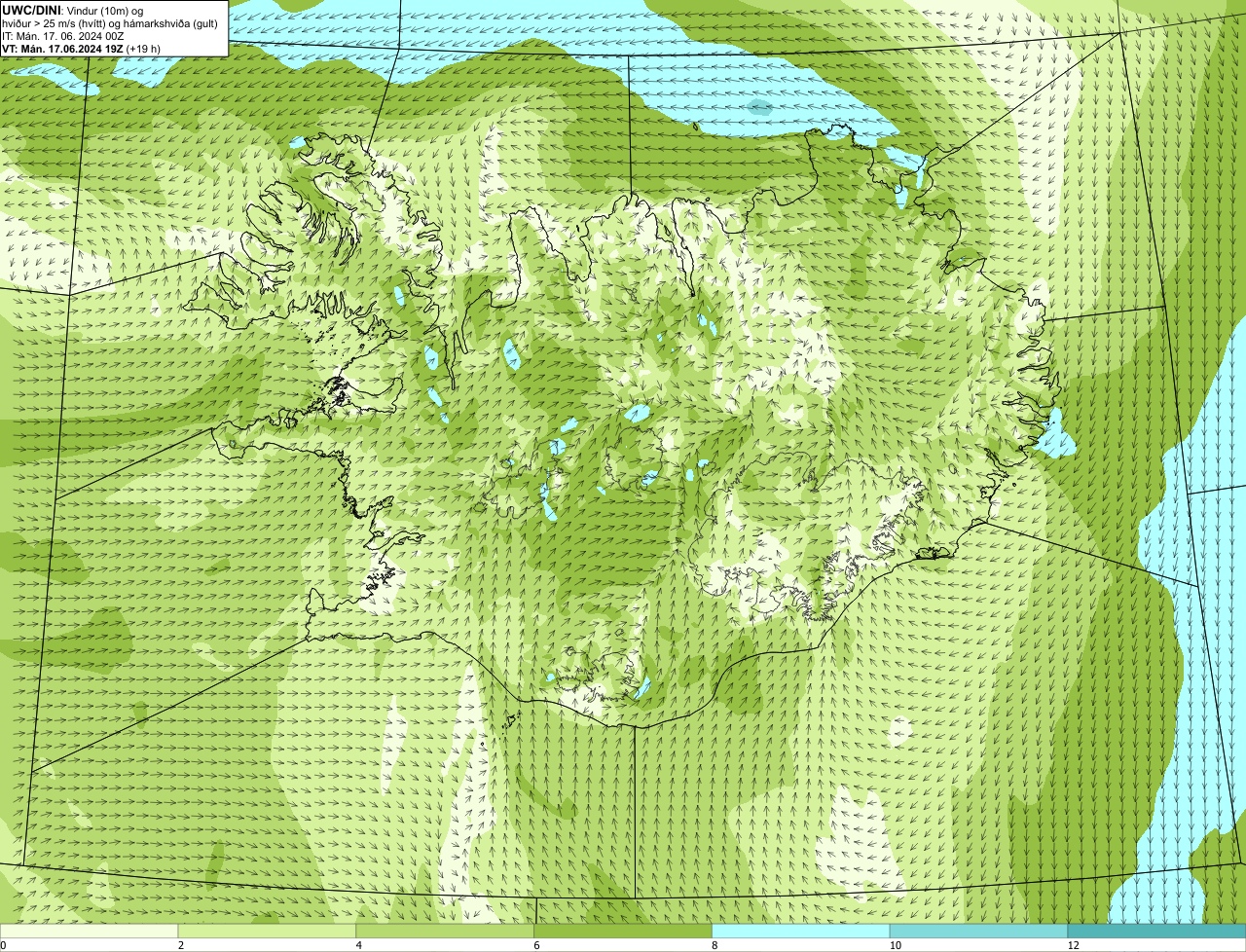Select the darker green 6–8 color scale segment
The width and height of the screenshot is (1246, 952).
(x=623, y=931)
